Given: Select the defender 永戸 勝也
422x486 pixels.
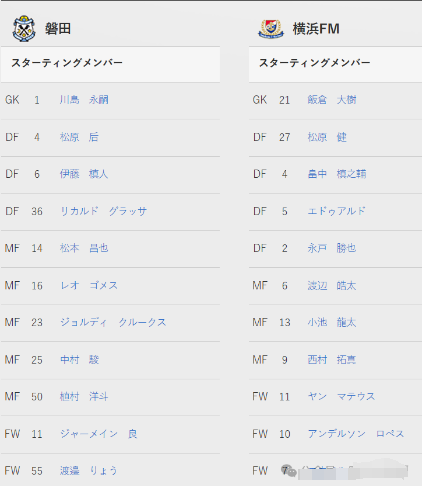Looking at the screenshot, I should point(332,248).
